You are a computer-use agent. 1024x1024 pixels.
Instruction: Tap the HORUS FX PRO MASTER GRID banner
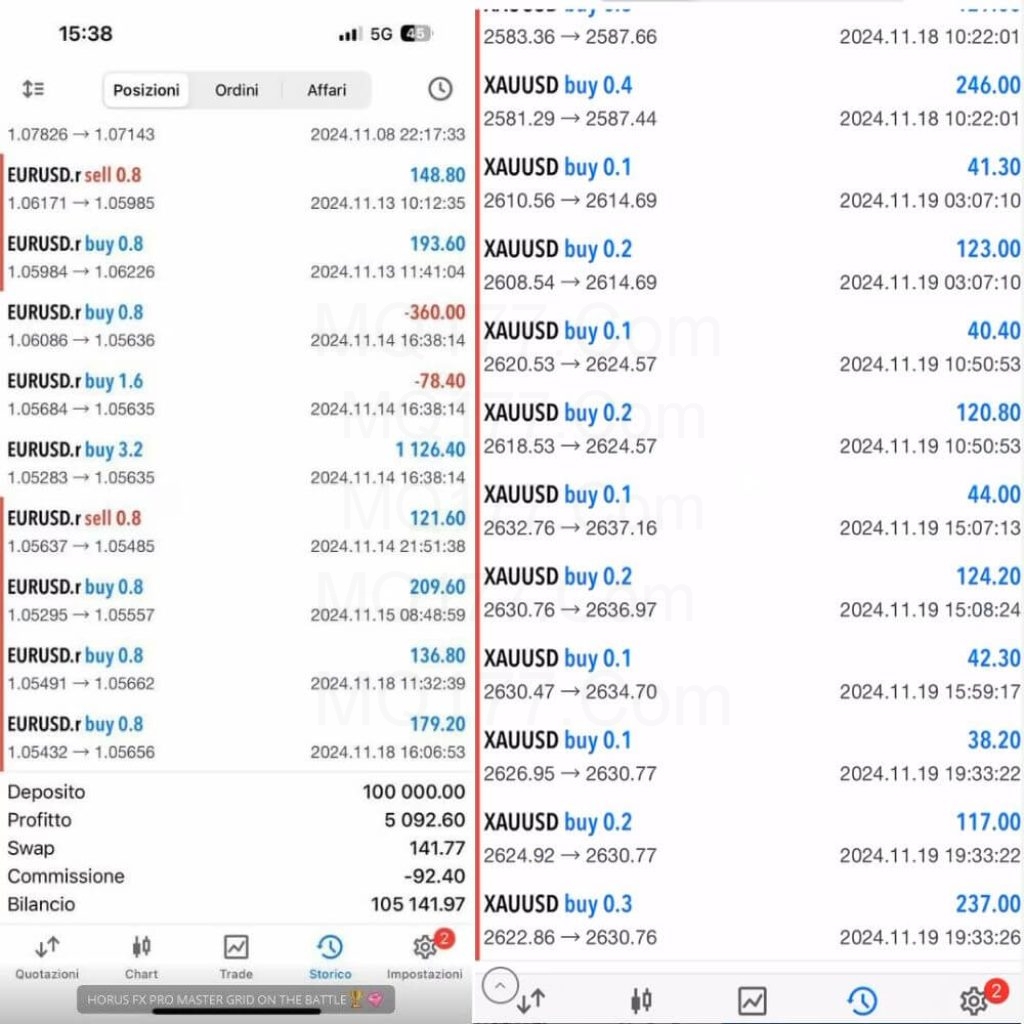pos(236,999)
